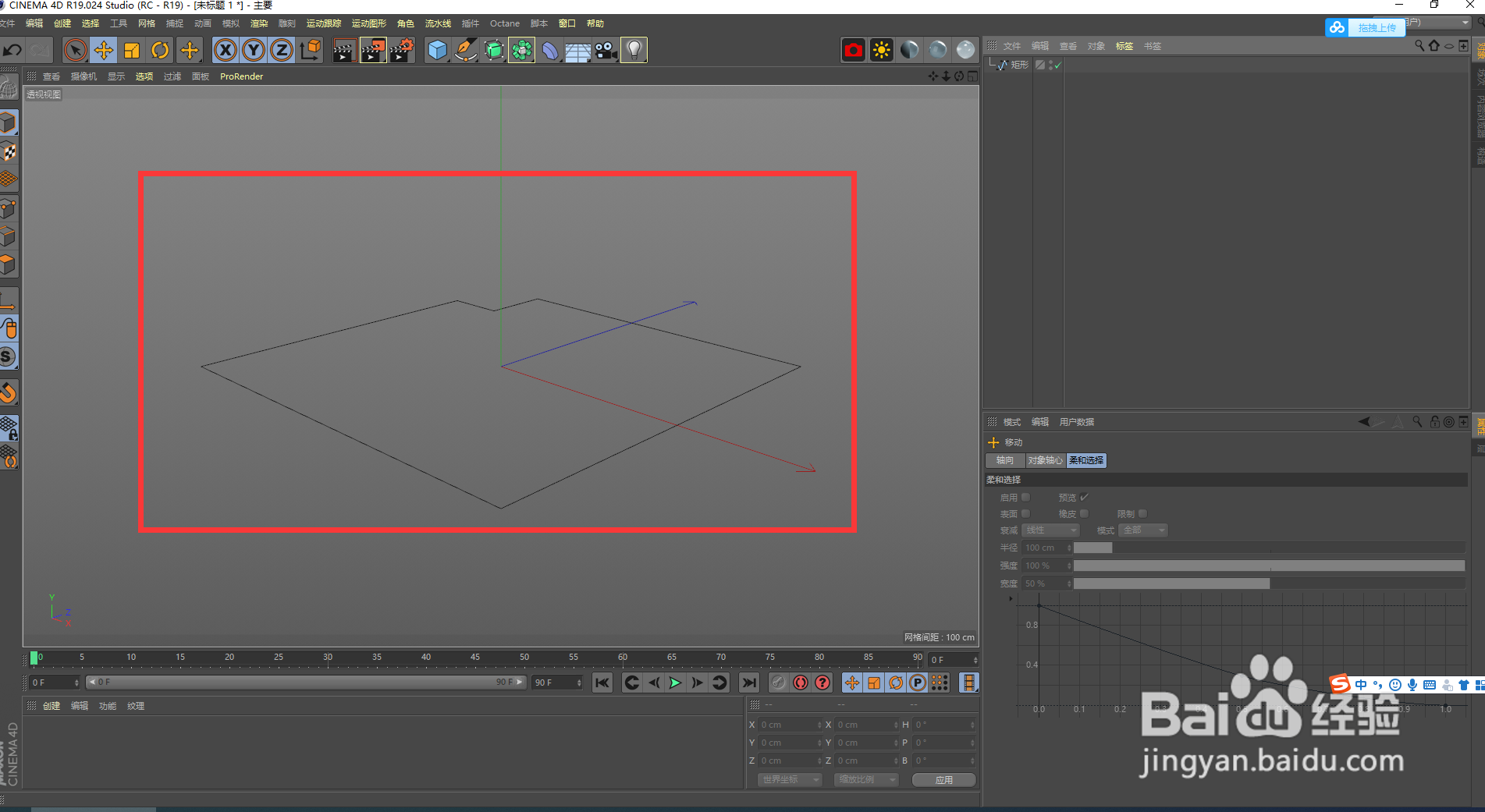
Task: Toggle the 橡皮 checkbox
Action: [x=1084, y=513]
